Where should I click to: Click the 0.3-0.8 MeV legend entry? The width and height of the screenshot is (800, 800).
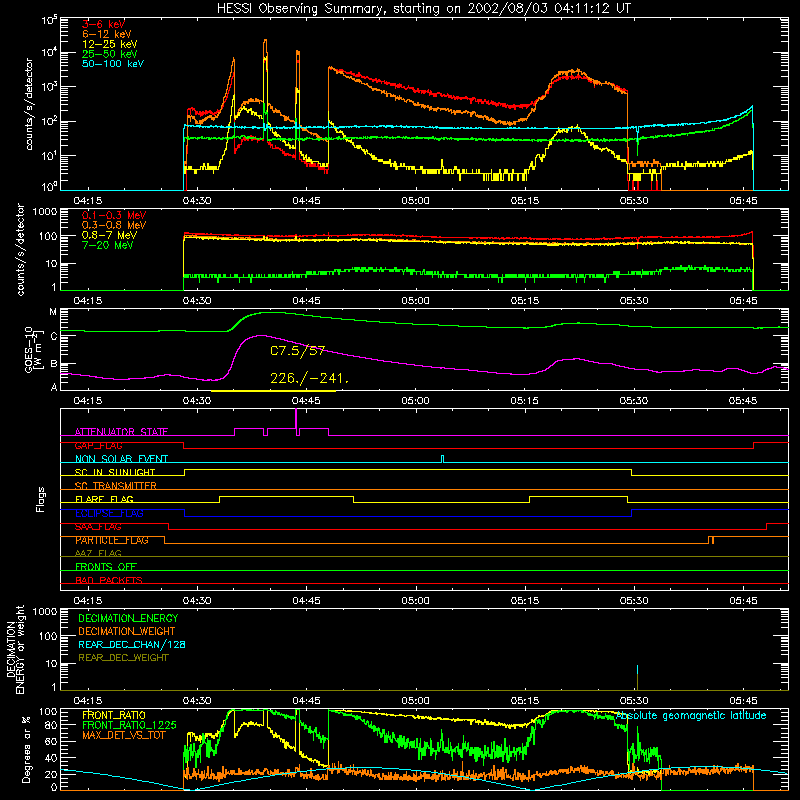114,226
